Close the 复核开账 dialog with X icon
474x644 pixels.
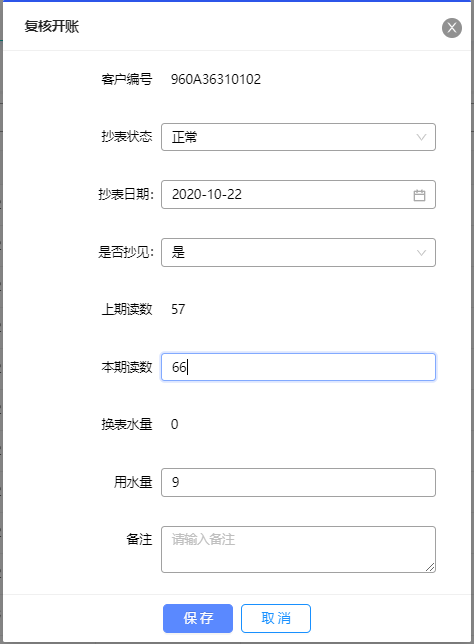[452, 28]
